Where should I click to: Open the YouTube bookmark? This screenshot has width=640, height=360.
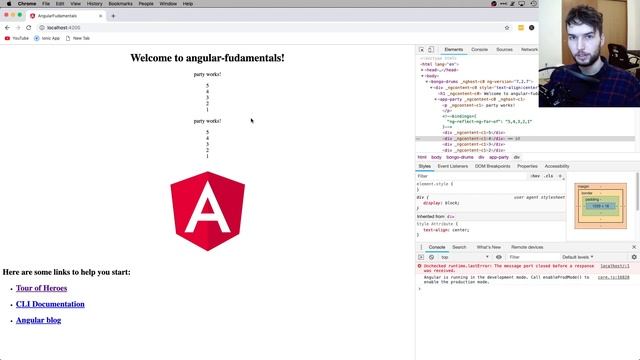17,38
